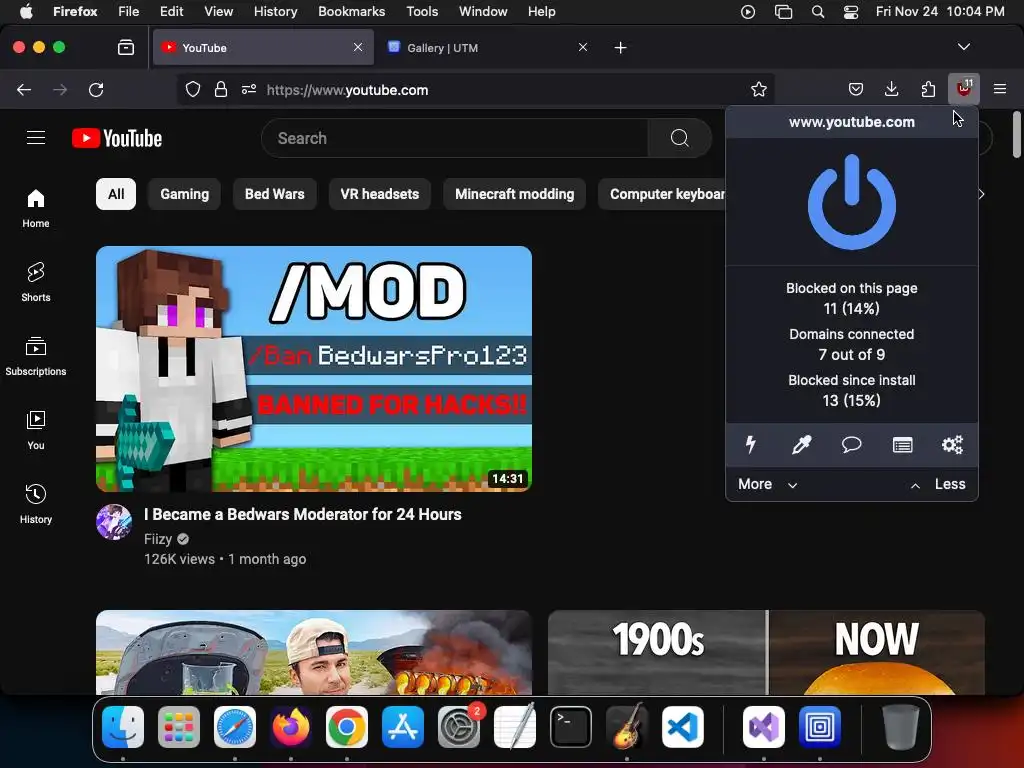The width and height of the screenshot is (1024, 768).
Task: Open the /MOD Bedwars video thumbnail
Action: (313, 369)
